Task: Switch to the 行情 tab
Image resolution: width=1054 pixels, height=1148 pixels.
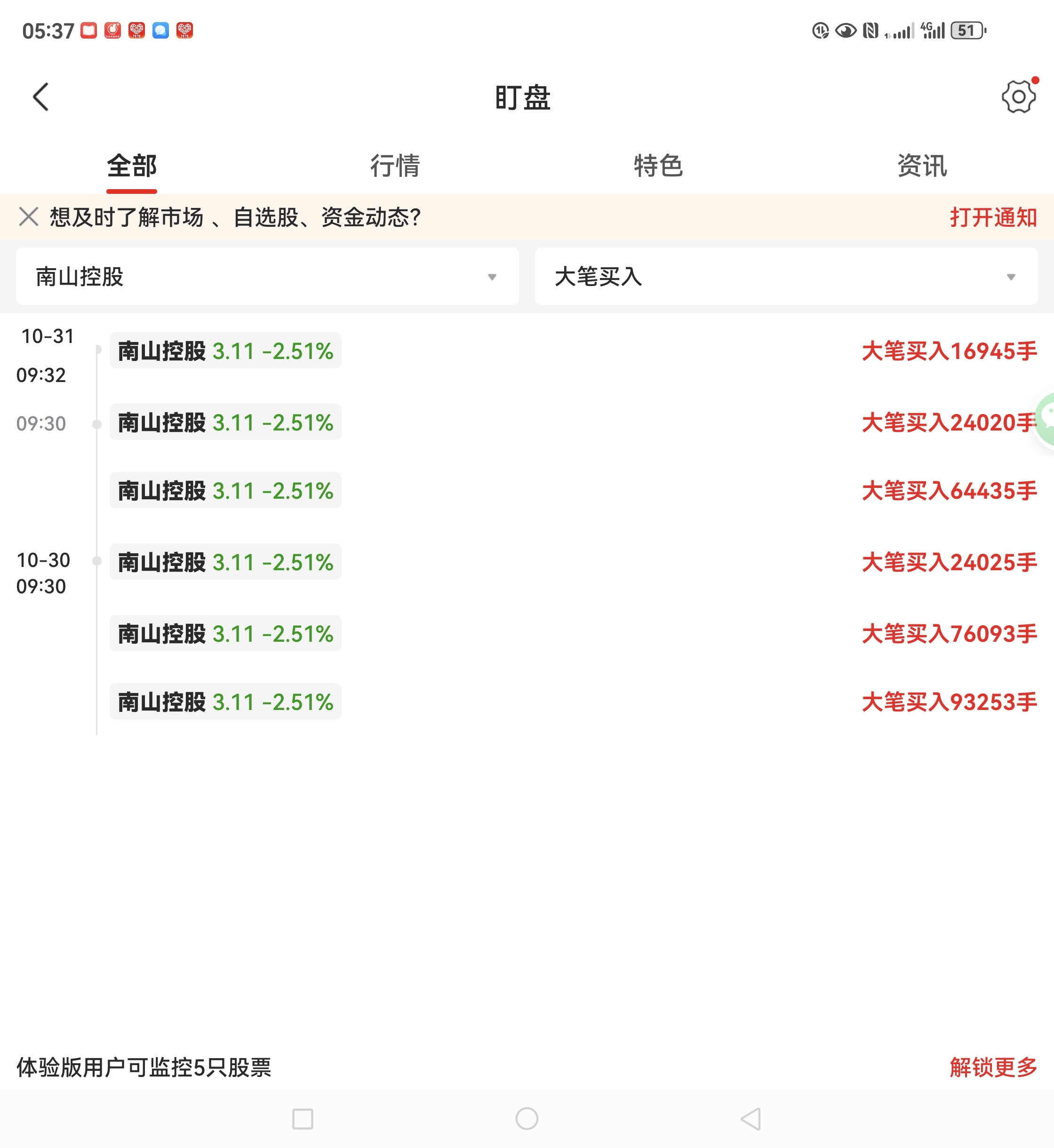Action: pos(395,166)
